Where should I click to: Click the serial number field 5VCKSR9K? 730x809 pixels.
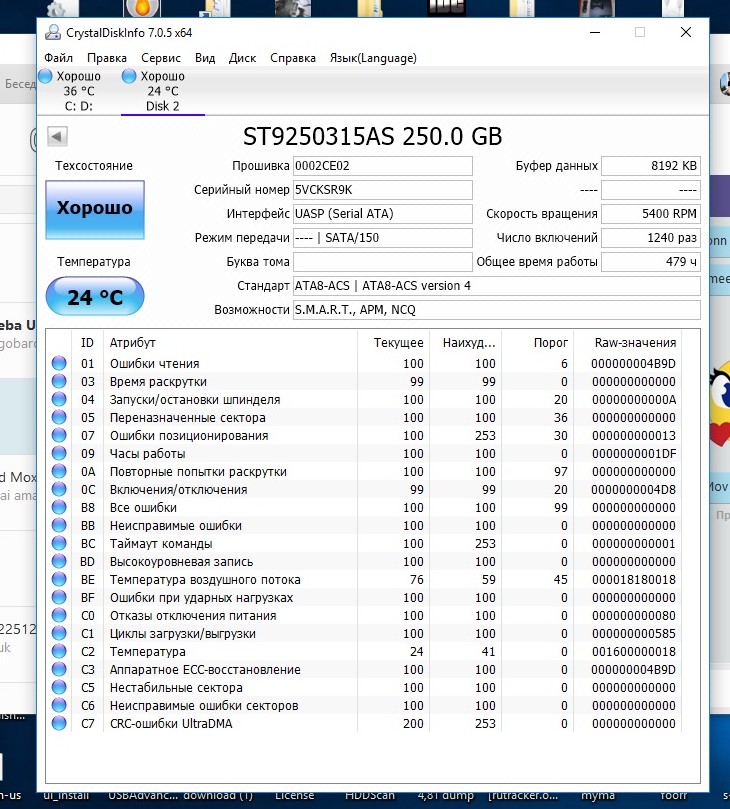click(381, 190)
